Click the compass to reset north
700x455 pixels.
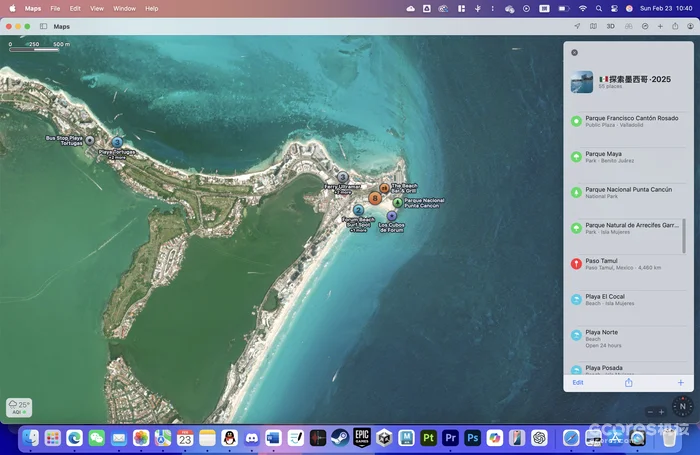683,406
